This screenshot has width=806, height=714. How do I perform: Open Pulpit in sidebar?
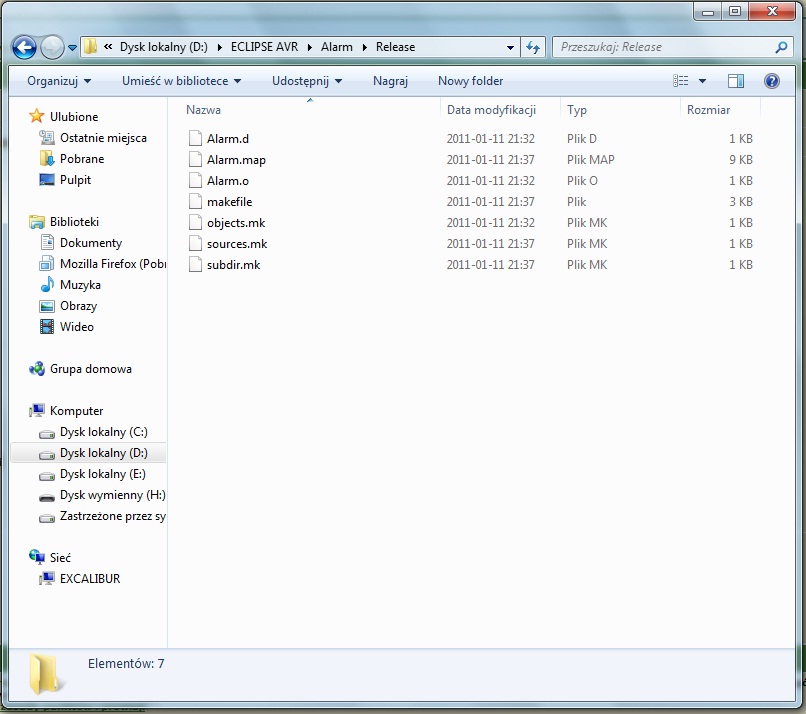click(75, 180)
